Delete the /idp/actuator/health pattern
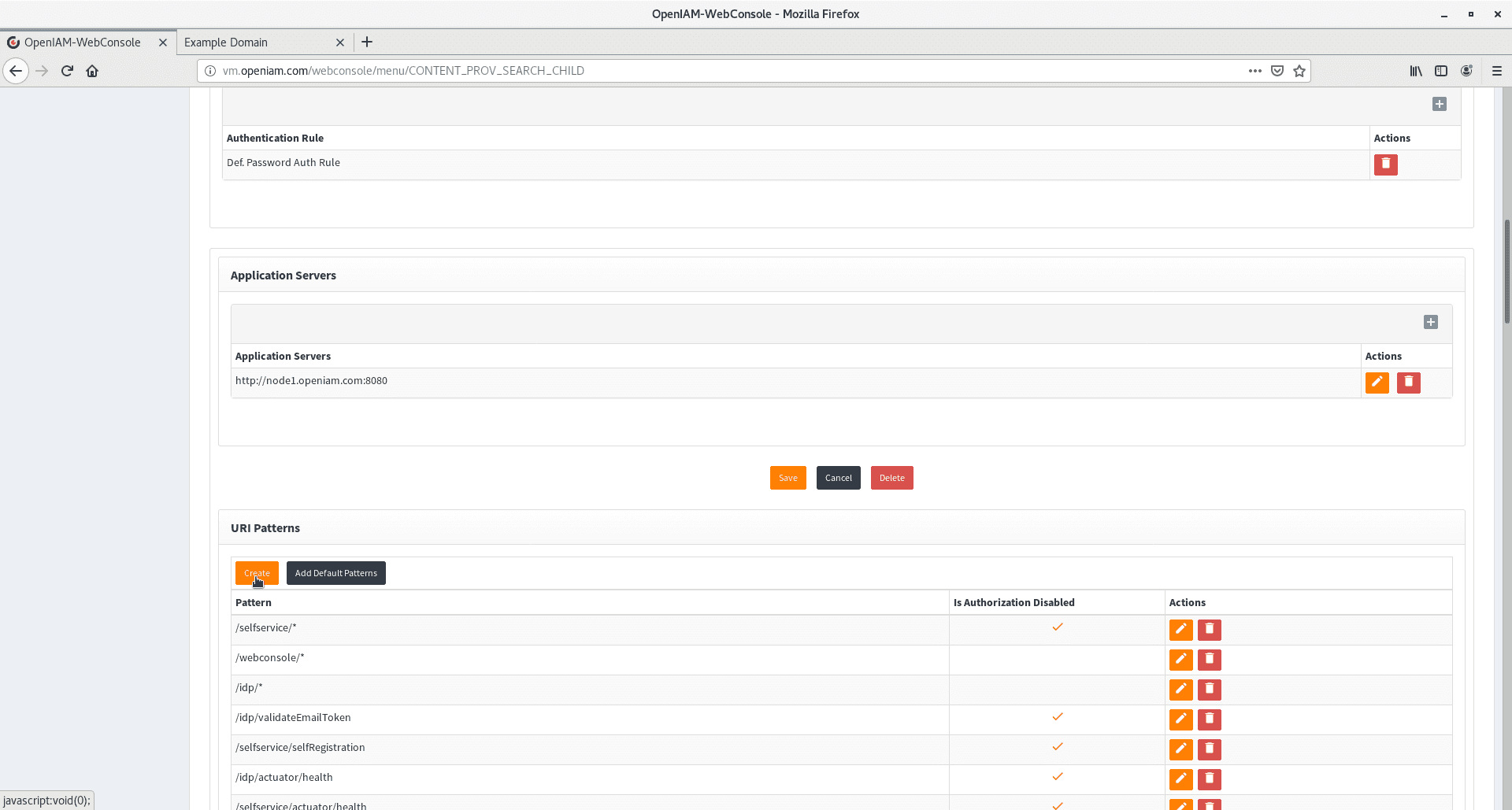The width and height of the screenshot is (1512, 810). (x=1209, y=779)
